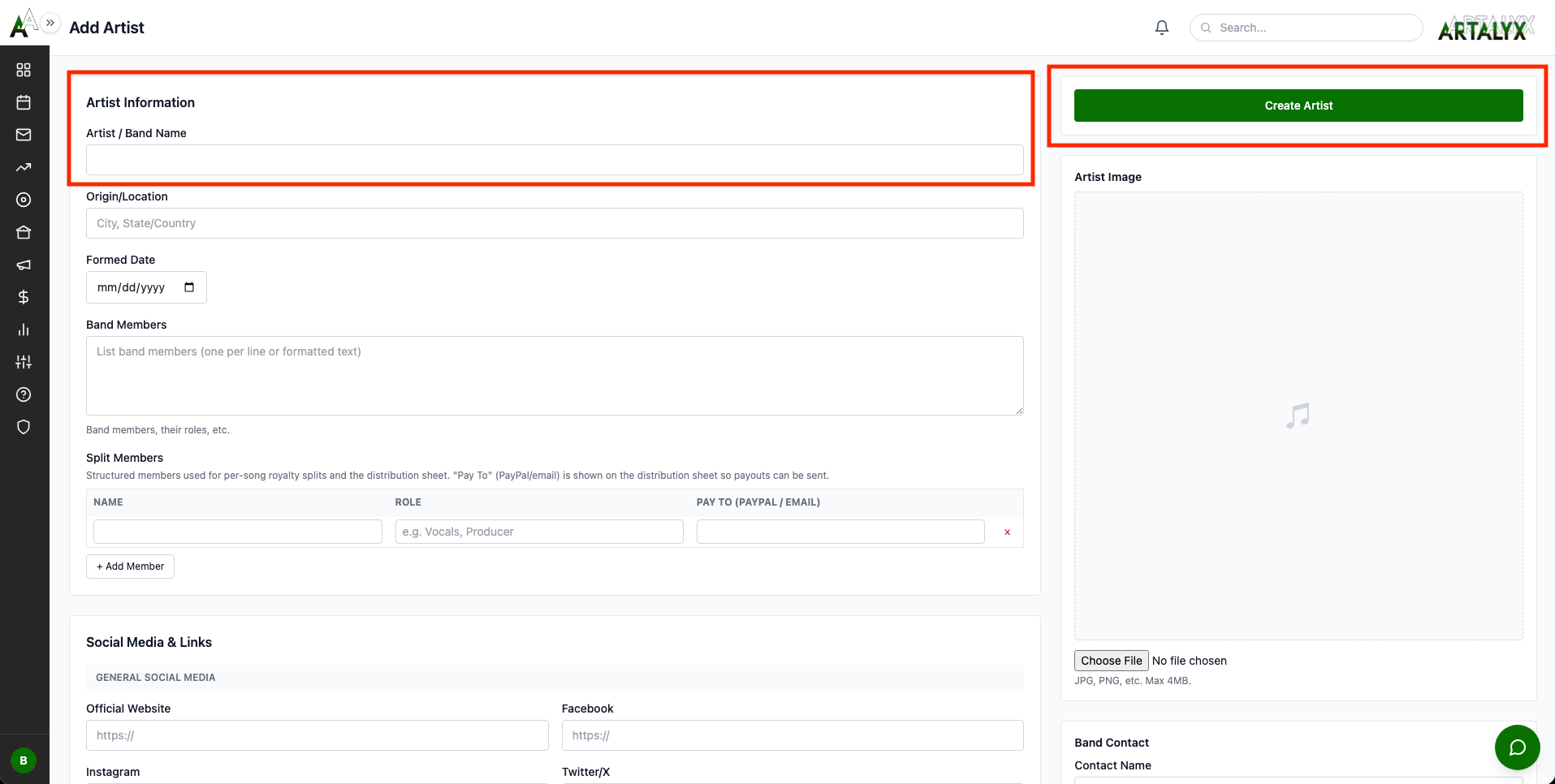Open the dashboard grid icon in sidebar
1555x784 pixels.
[x=24, y=70]
